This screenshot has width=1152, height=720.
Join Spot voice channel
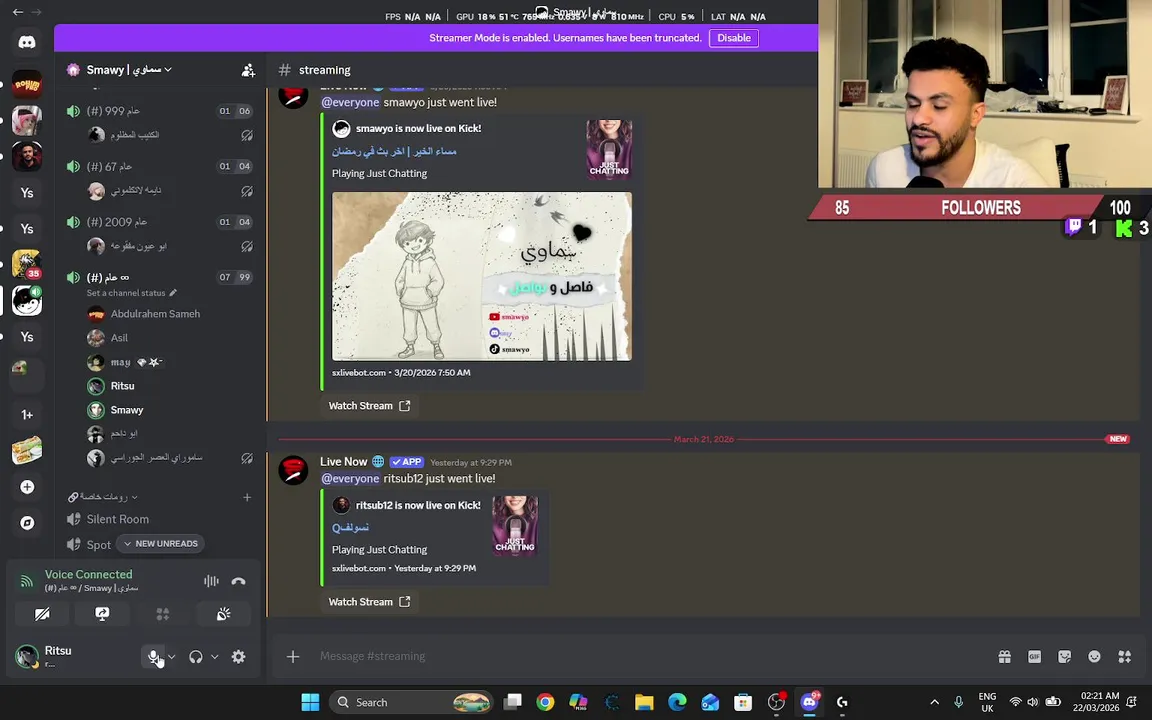pyautogui.click(x=98, y=544)
